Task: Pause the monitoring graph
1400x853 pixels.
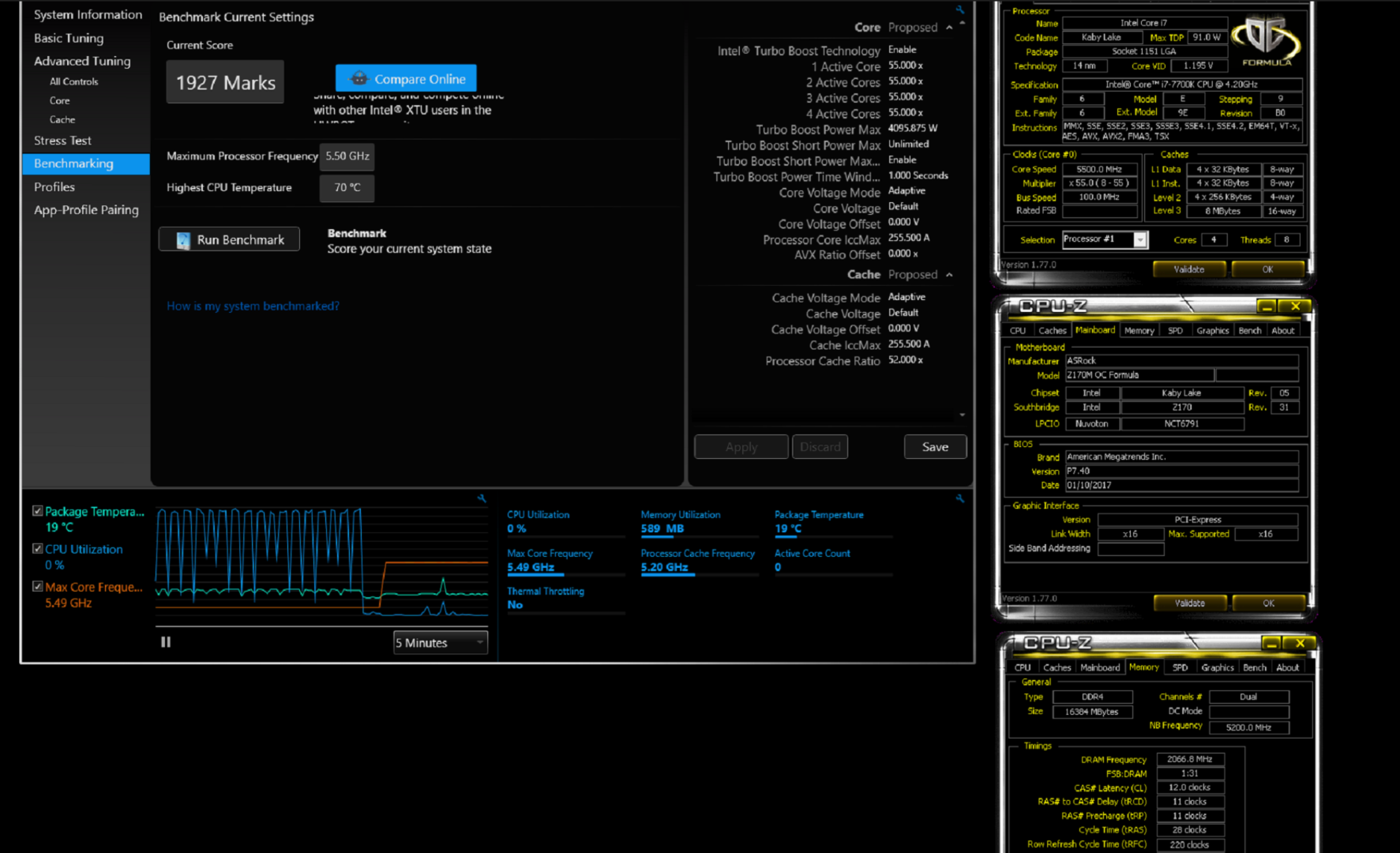Action: (x=166, y=642)
